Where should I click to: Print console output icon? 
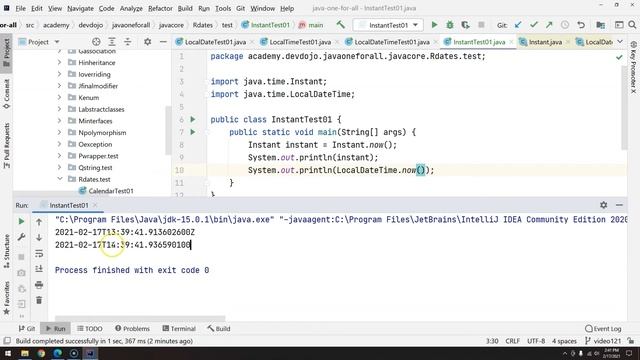point(39,284)
